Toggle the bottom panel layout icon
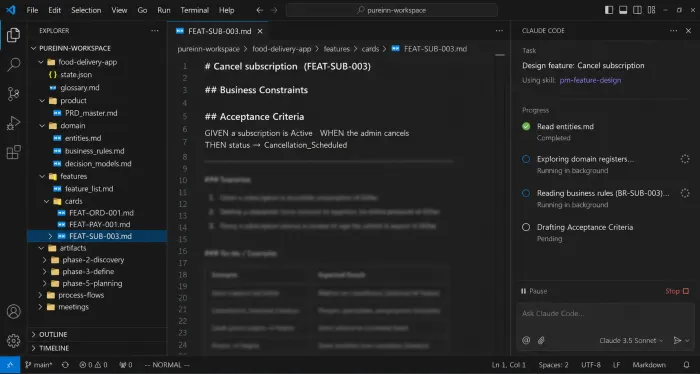The image size is (700, 374). pos(623,10)
